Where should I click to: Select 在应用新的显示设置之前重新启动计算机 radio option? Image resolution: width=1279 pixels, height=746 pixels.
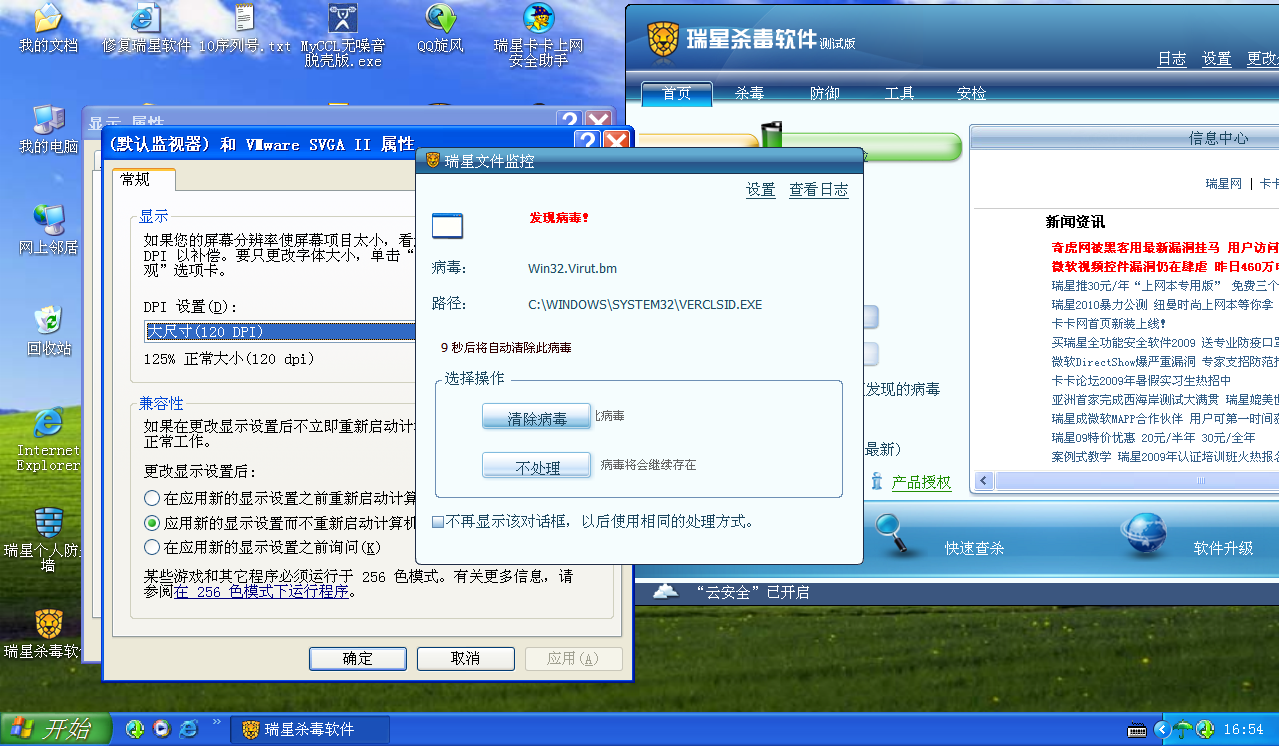(152, 498)
